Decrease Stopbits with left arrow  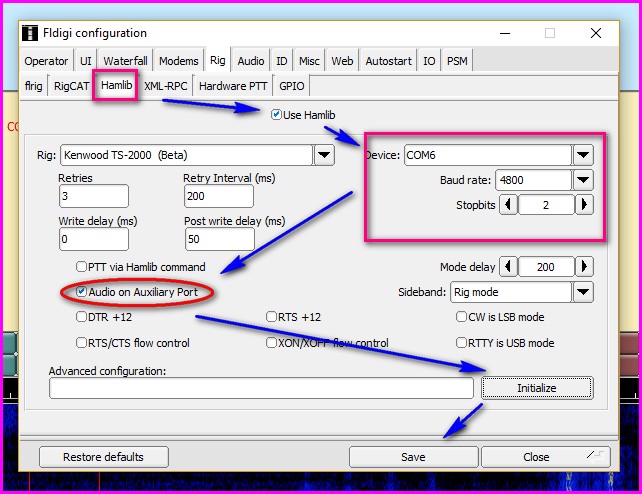(x=508, y=204)
